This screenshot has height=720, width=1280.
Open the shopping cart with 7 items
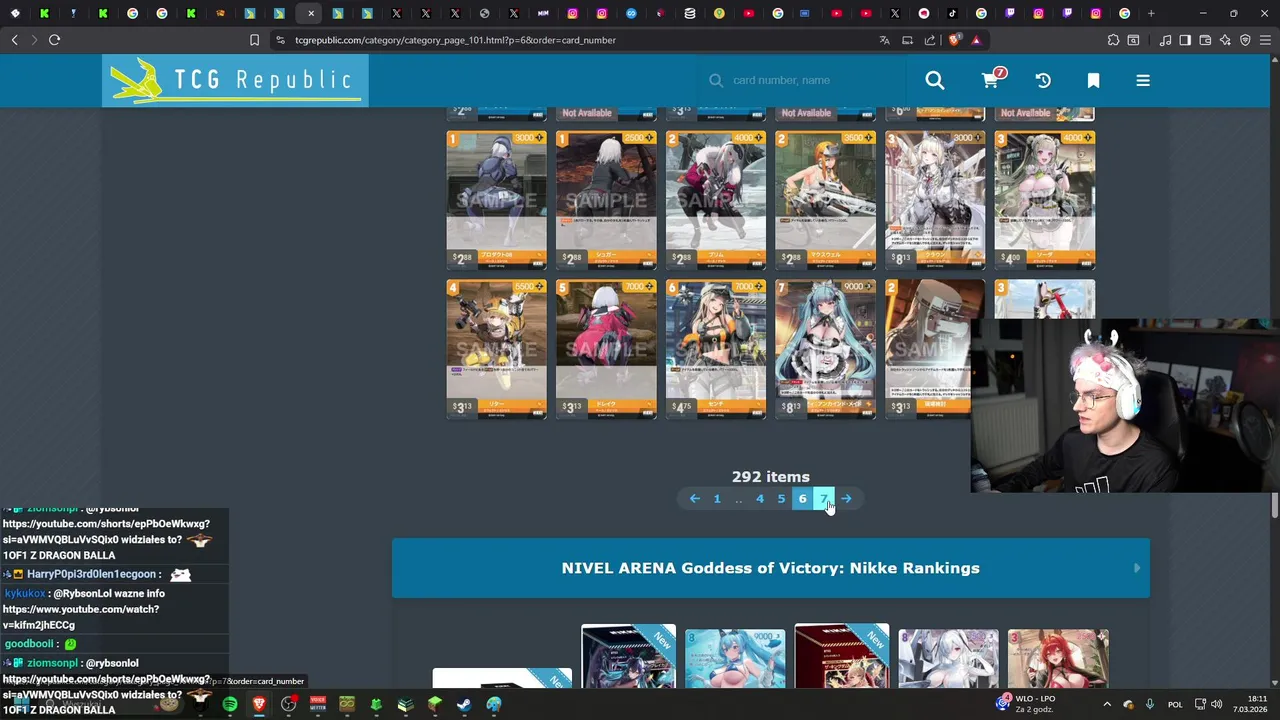point(990,80)
